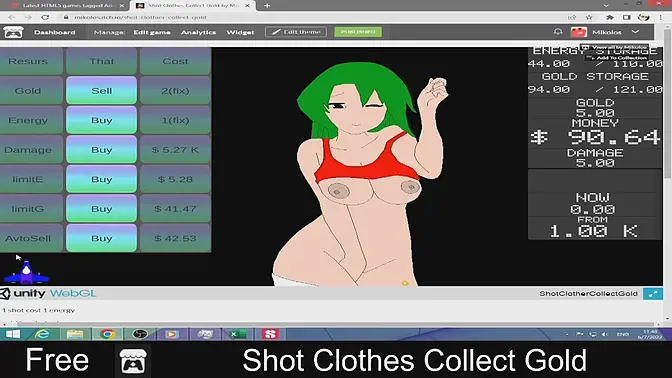
Task: Buy the Damage upgrade
Action: [x=102, y=150]
